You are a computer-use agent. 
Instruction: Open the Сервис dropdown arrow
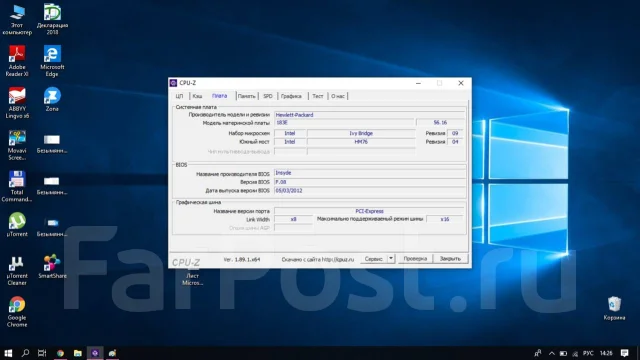[x=391, y=259]
